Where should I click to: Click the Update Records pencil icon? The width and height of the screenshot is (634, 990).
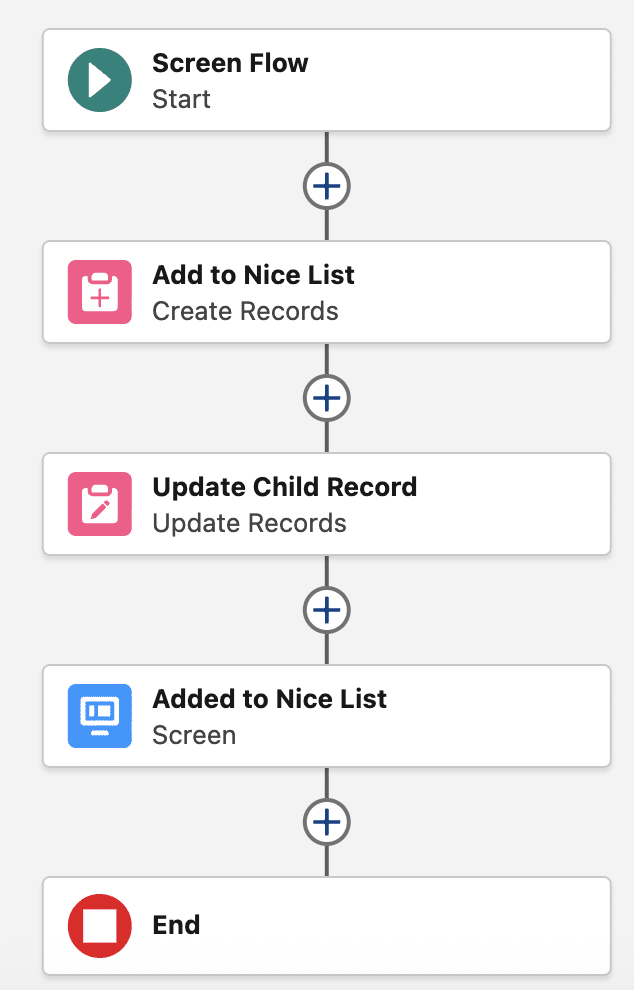point(100,504)
